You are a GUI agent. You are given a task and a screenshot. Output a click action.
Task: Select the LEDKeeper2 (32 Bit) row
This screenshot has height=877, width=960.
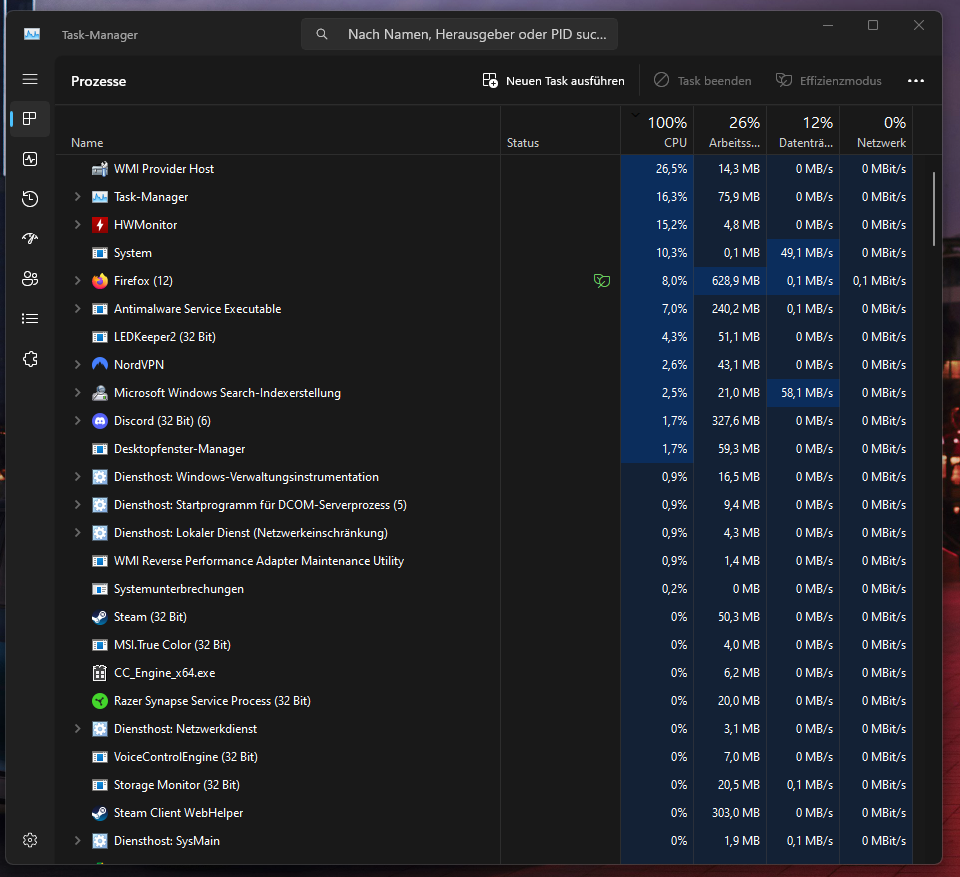[484, 337]
